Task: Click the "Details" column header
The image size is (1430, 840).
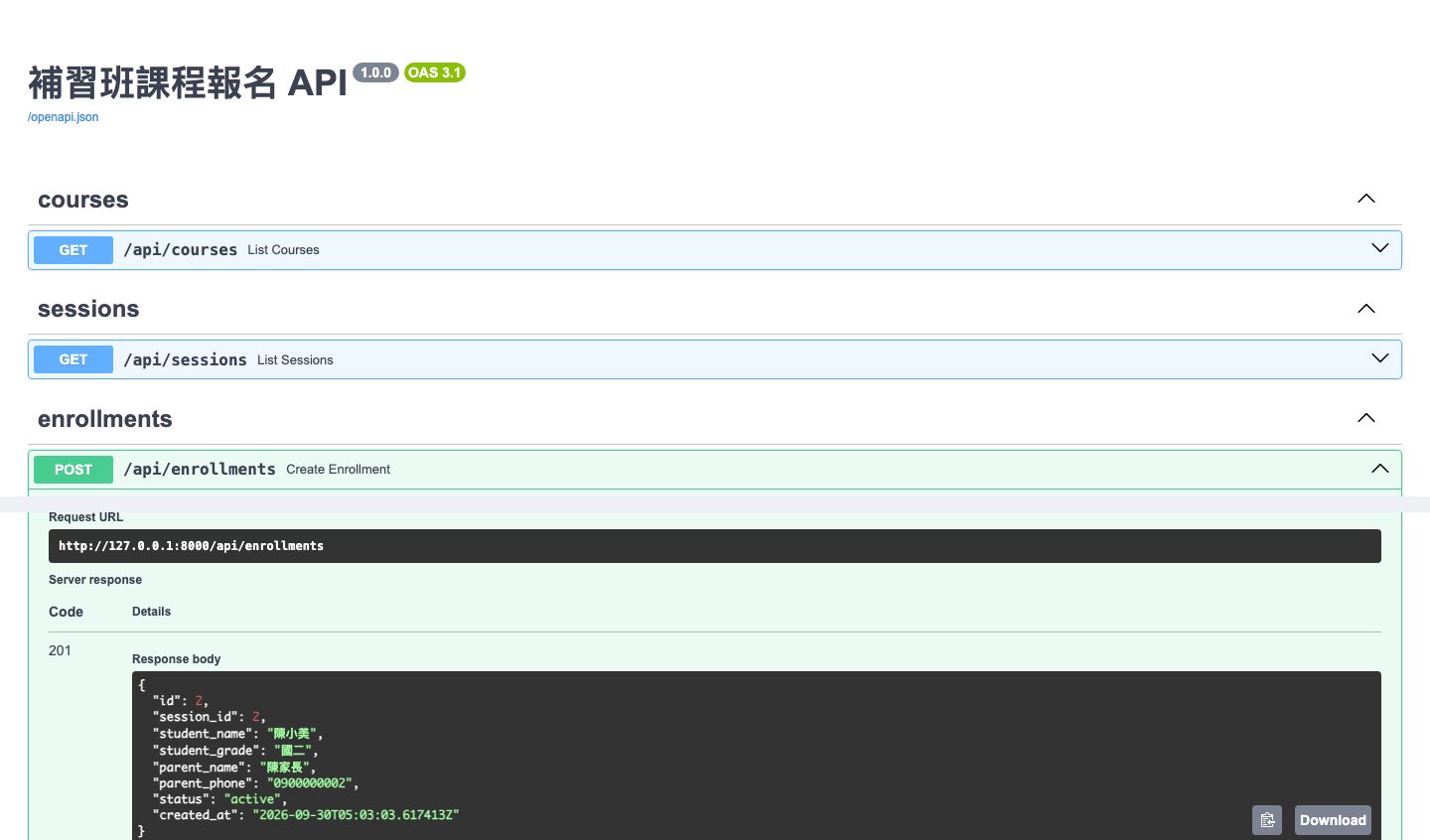Action: pyautogui.click(x=151, y=612)
